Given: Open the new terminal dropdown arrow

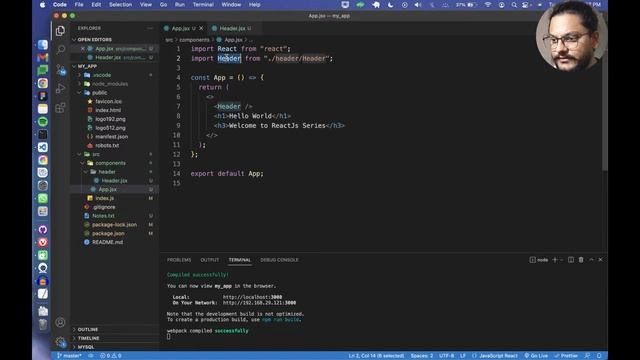Looking at the screenshot, I should click(x=562, y=260).
